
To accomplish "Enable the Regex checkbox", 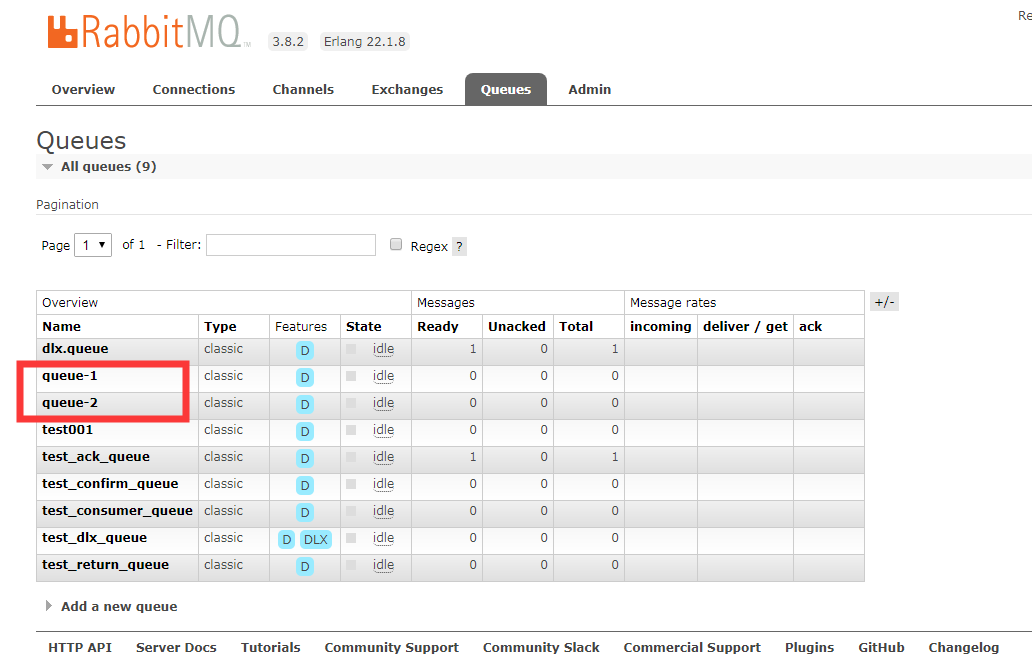I will 396,244.
